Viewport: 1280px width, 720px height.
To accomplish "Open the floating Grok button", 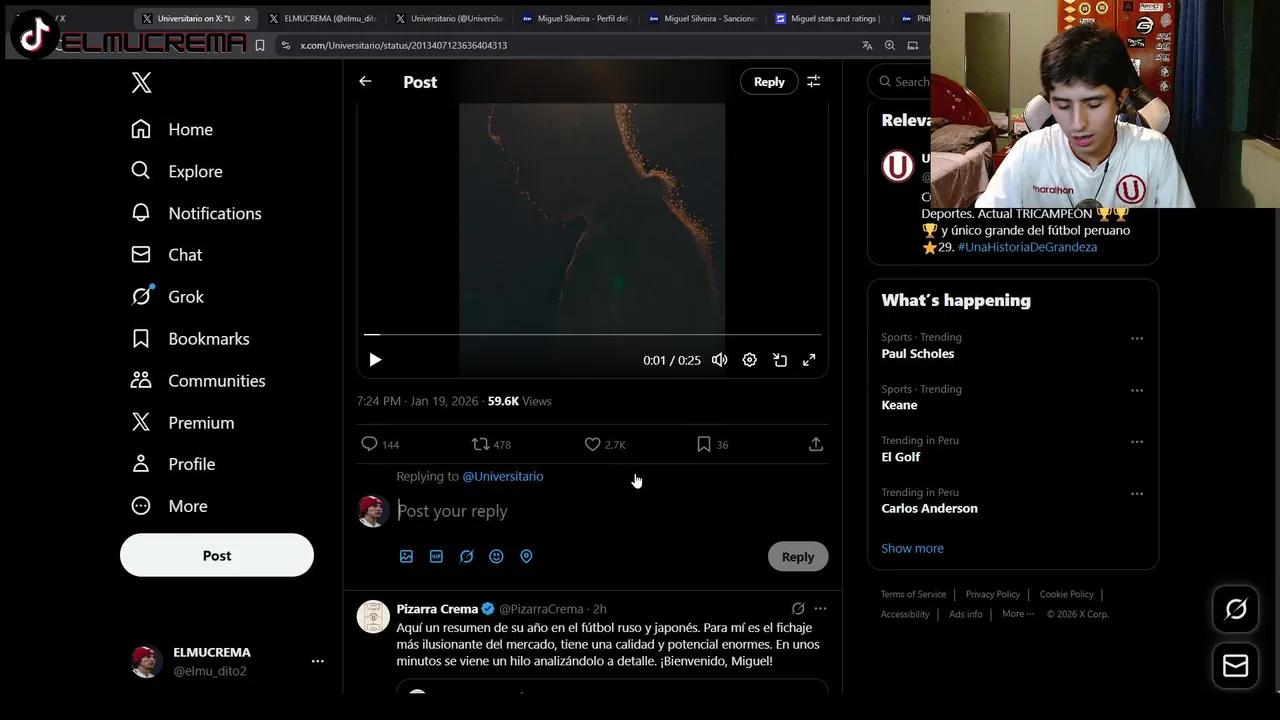I will pos(1236,609).
